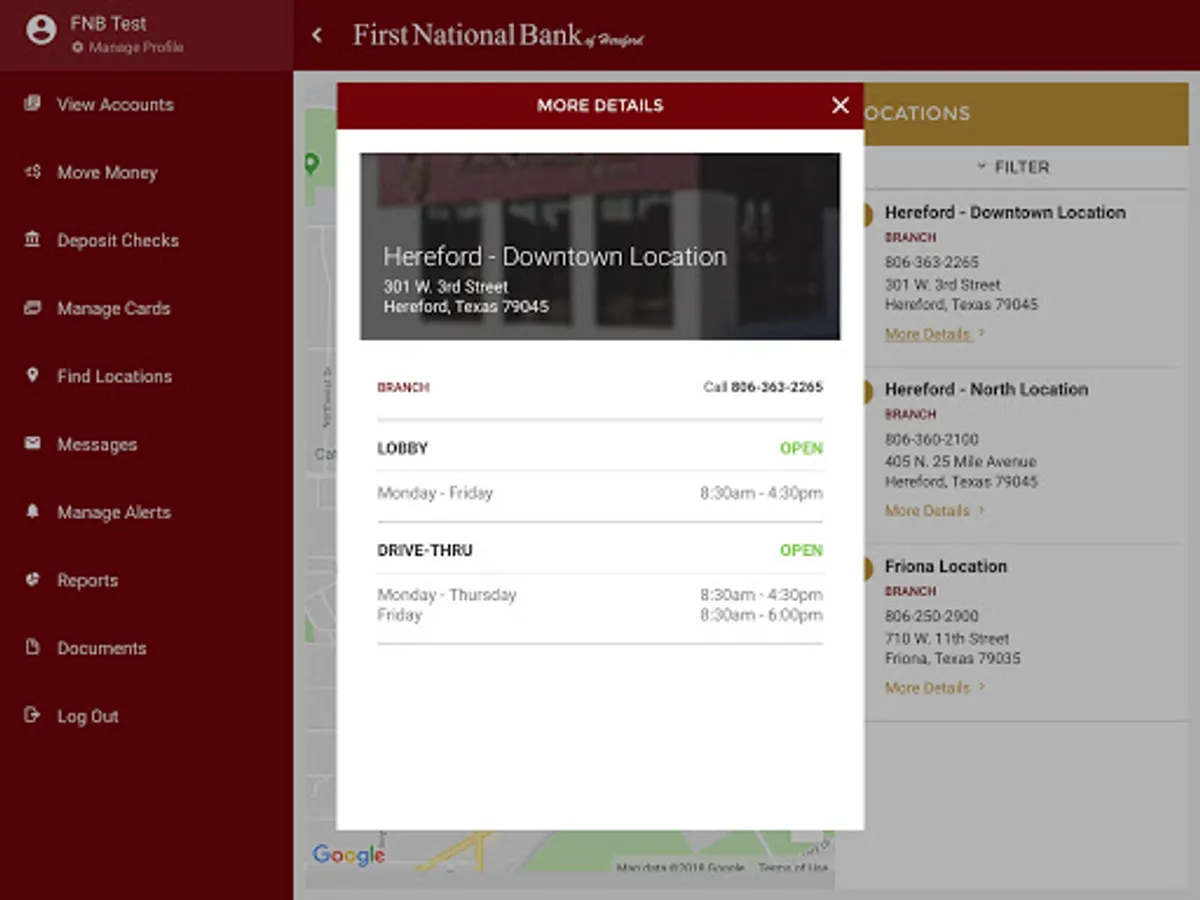Click the Hereford Downtown branch photo
The height and width of the screenshot is (900, 1200).
tap(600, 246)
